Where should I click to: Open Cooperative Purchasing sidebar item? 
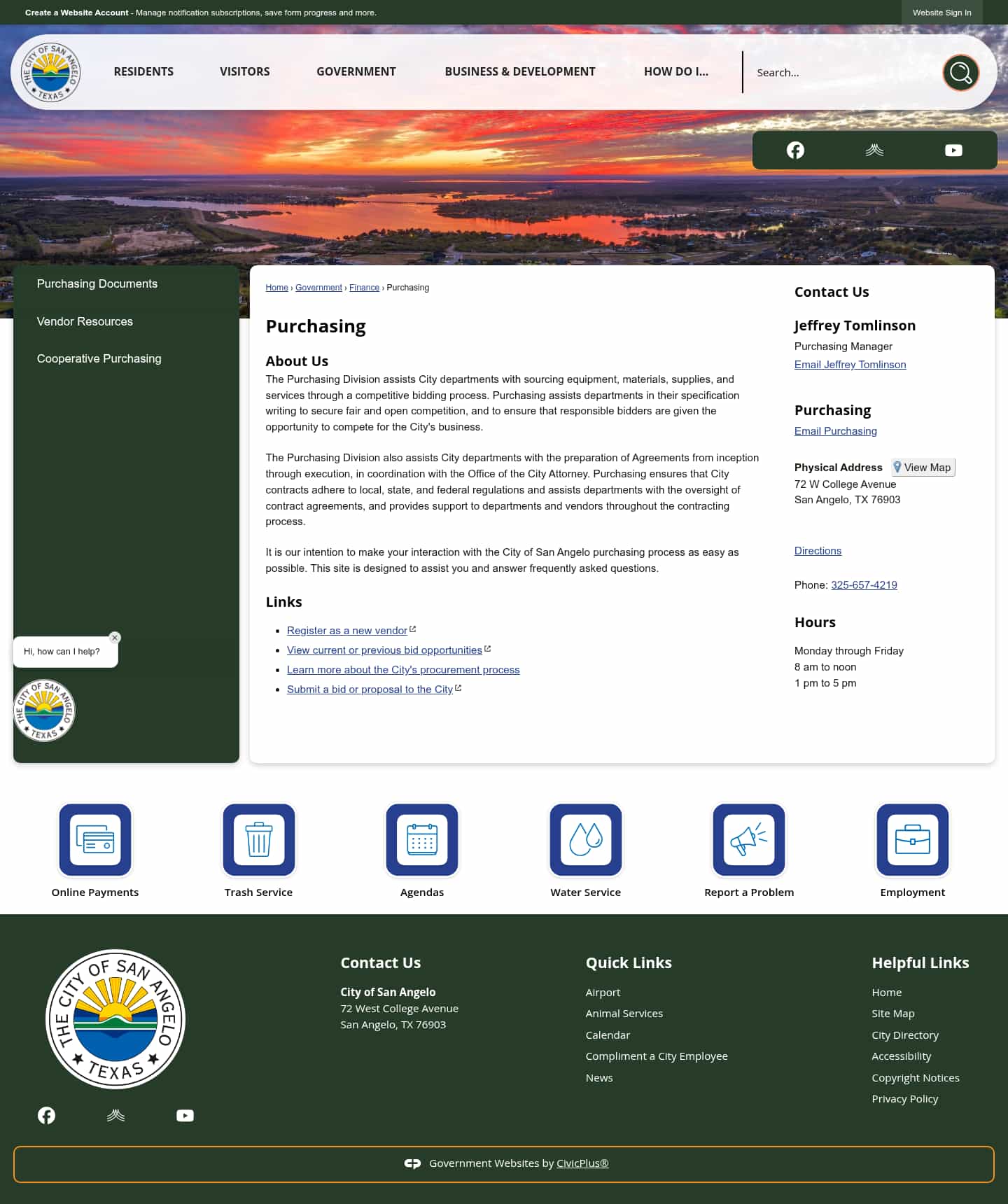pos(99,358)
